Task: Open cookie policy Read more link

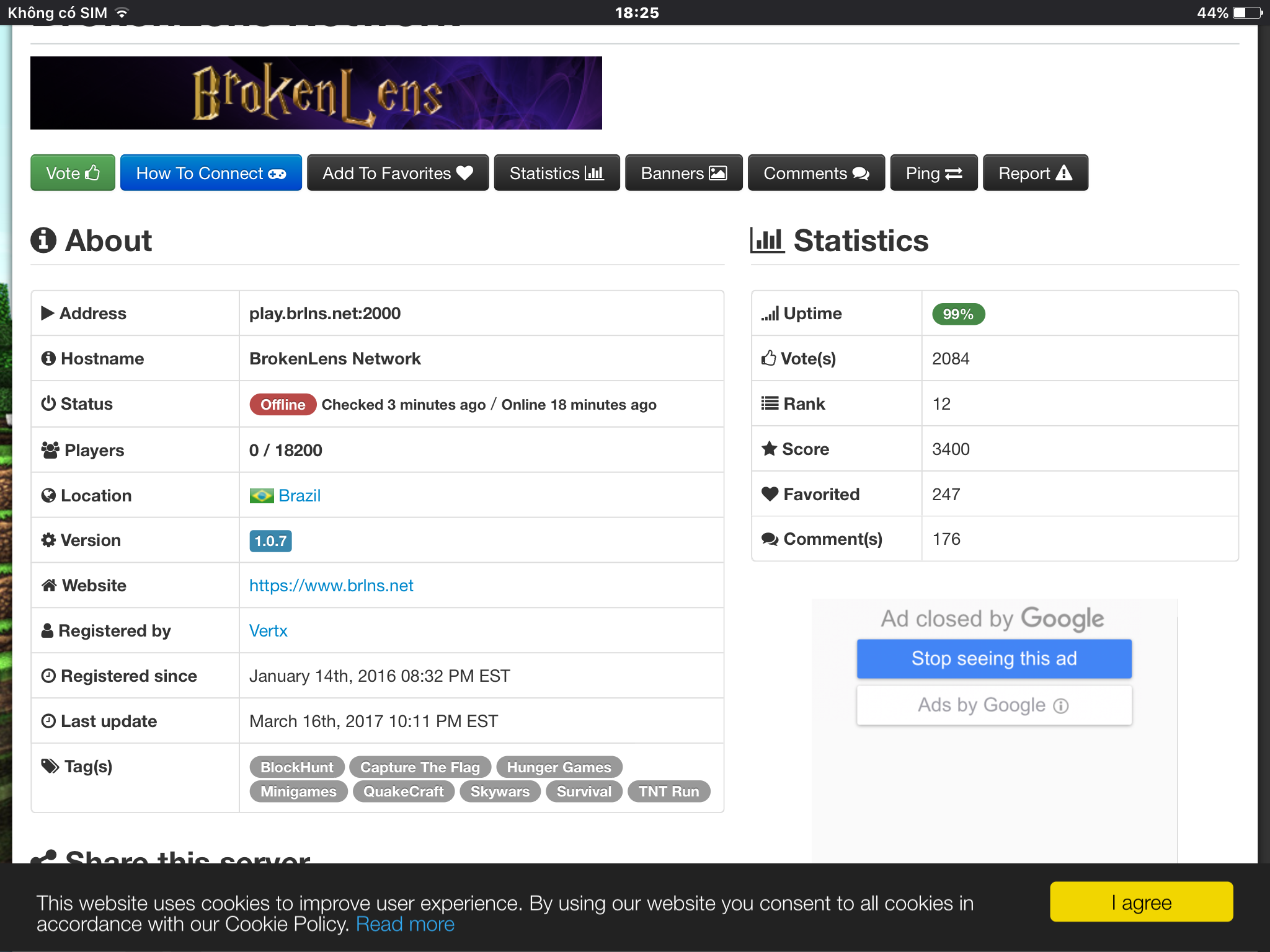Action: 405,924
